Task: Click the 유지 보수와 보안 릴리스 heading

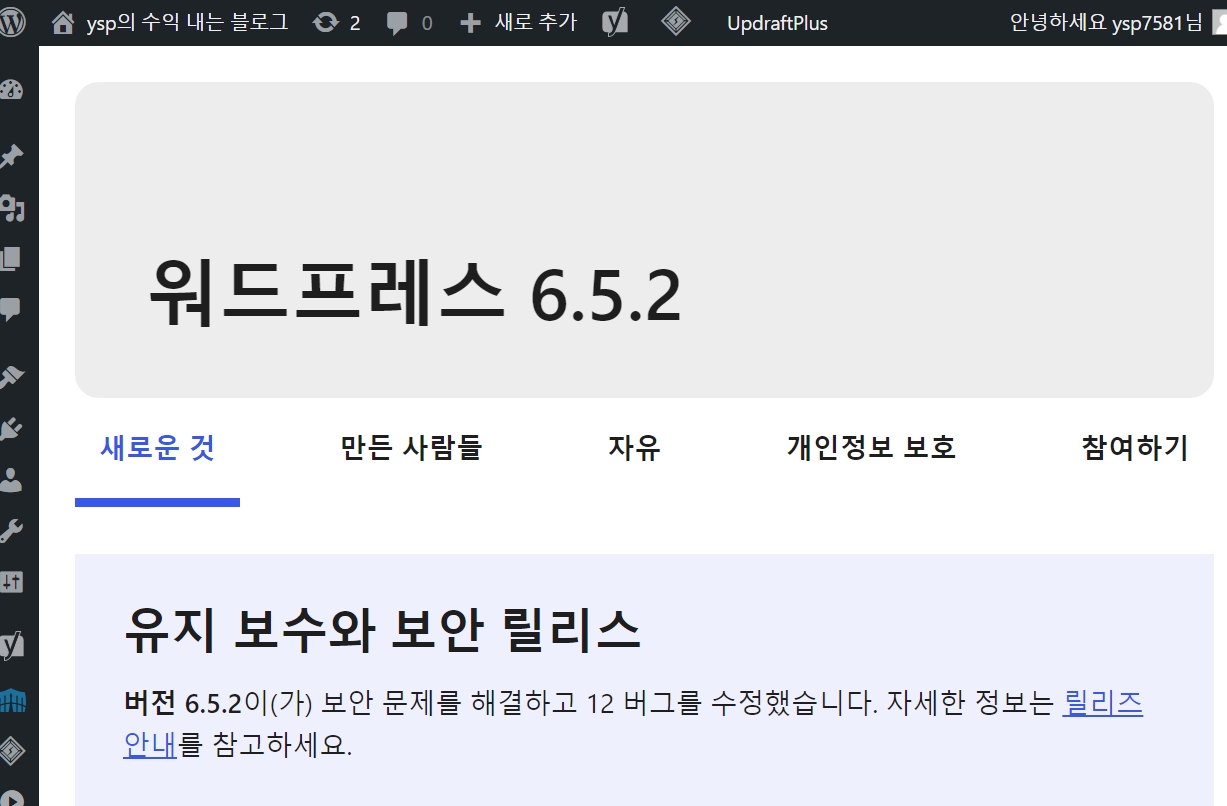Action: click(x=382, y=629)
